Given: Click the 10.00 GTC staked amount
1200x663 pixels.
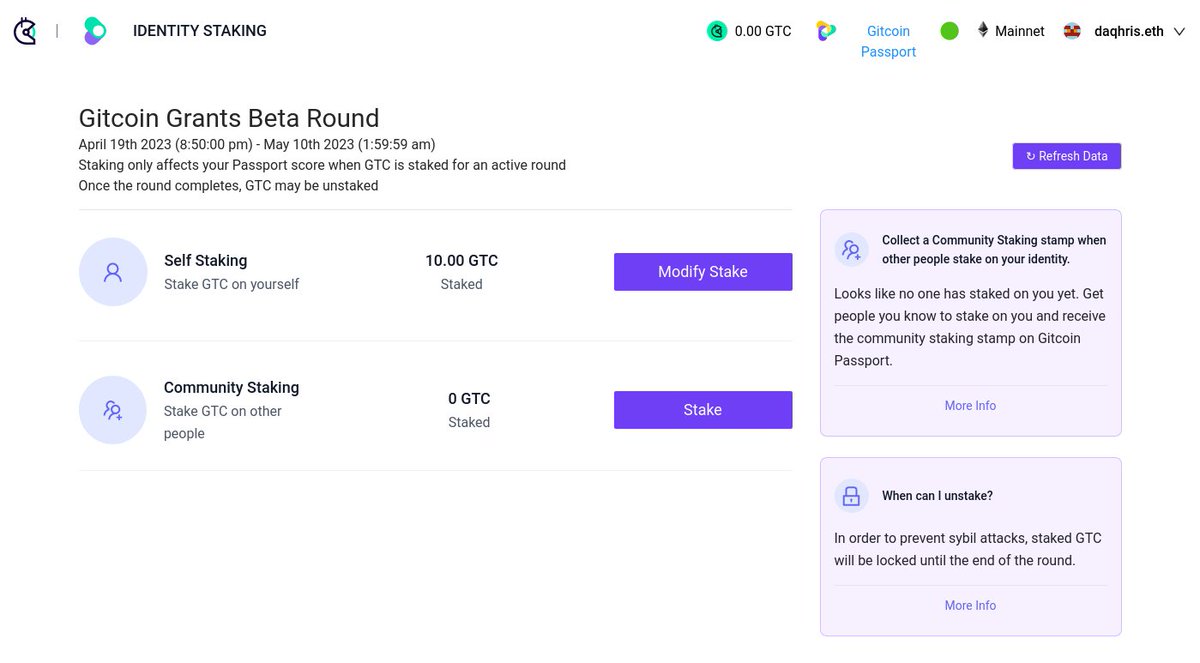Looking at the screenshot, I should pos(461,261).
